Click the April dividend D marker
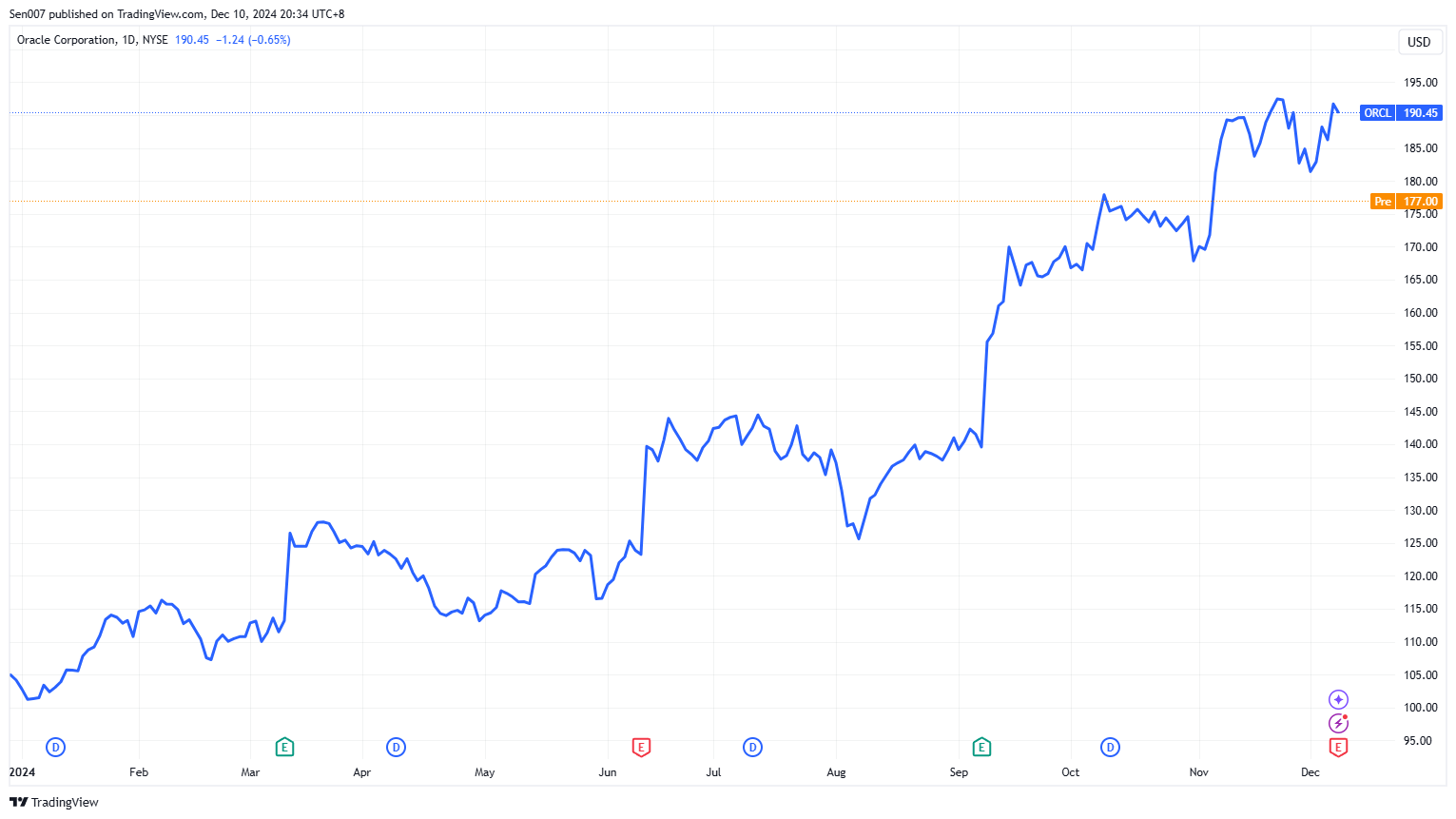Screen dimensions: 1456x819 tap(397, 748)
